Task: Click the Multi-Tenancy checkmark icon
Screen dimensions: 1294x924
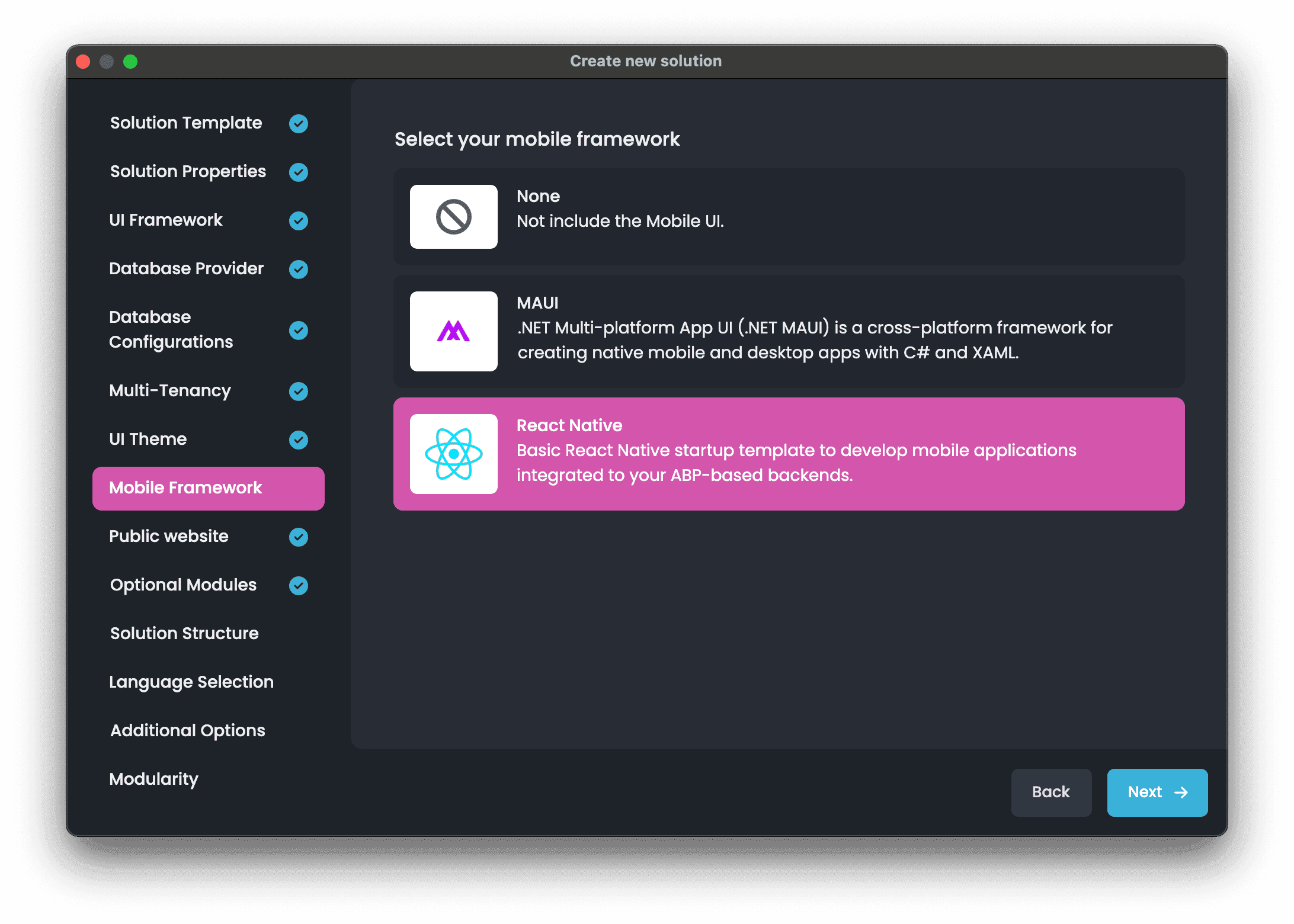Action: coord(298,391)
